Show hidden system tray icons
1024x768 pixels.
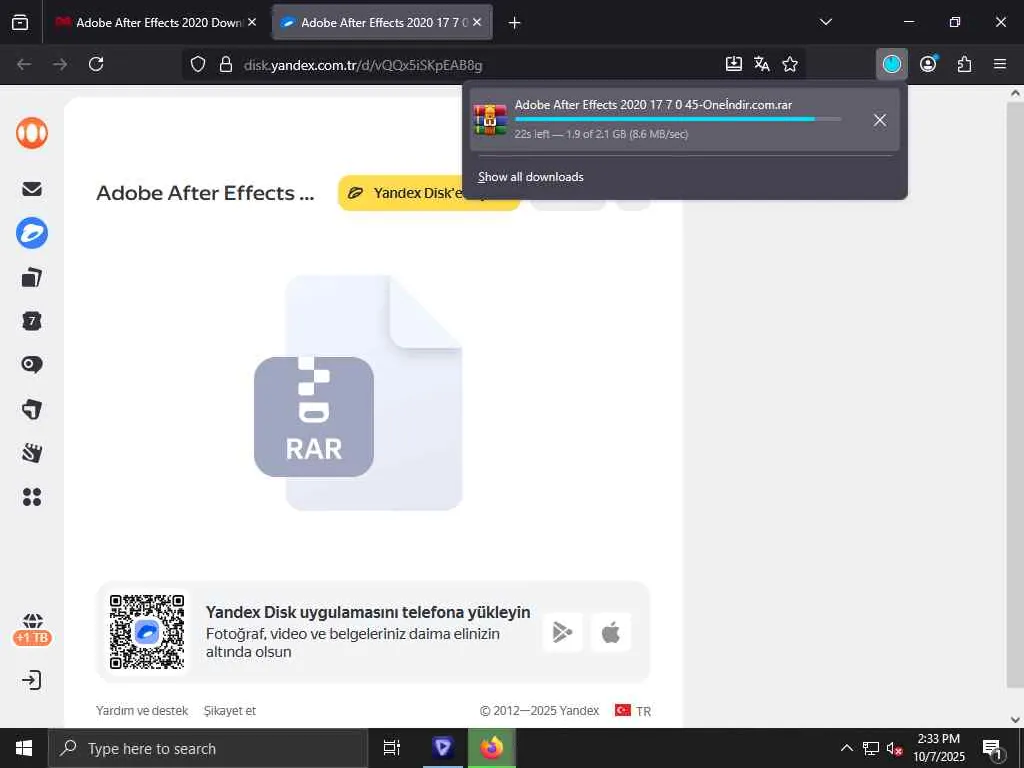pyautogui.click(x=846, y=748)
